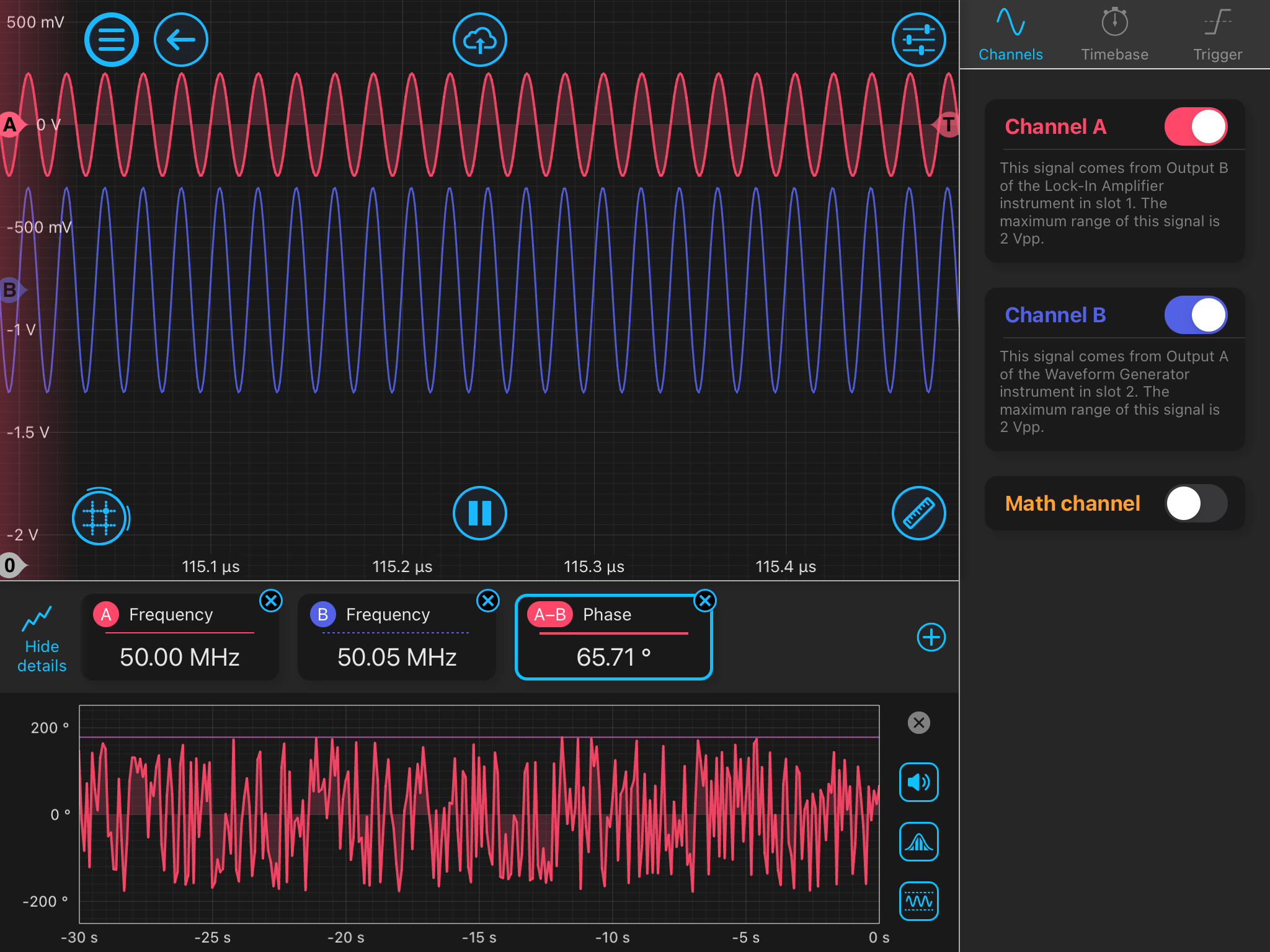
Task: Remove the A–B Phase measurement
Action: [705, 601]
